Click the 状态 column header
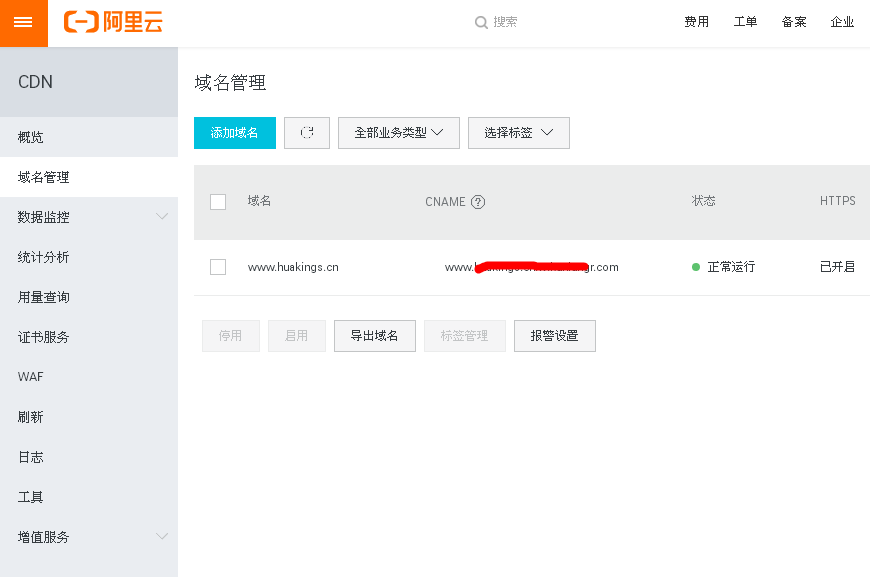The image size is (870, 577). coord(704,201)
